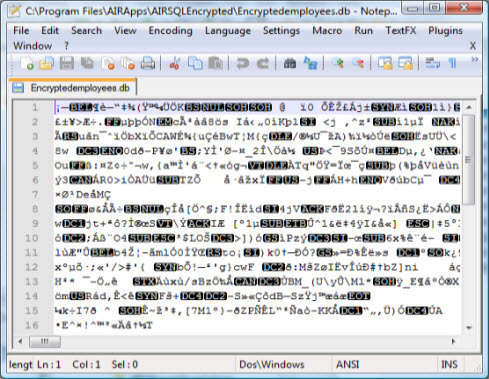The height and width of the screenshot is (379, 489).
Task: Open the Settings menu
Action: (x=281, y=31)
